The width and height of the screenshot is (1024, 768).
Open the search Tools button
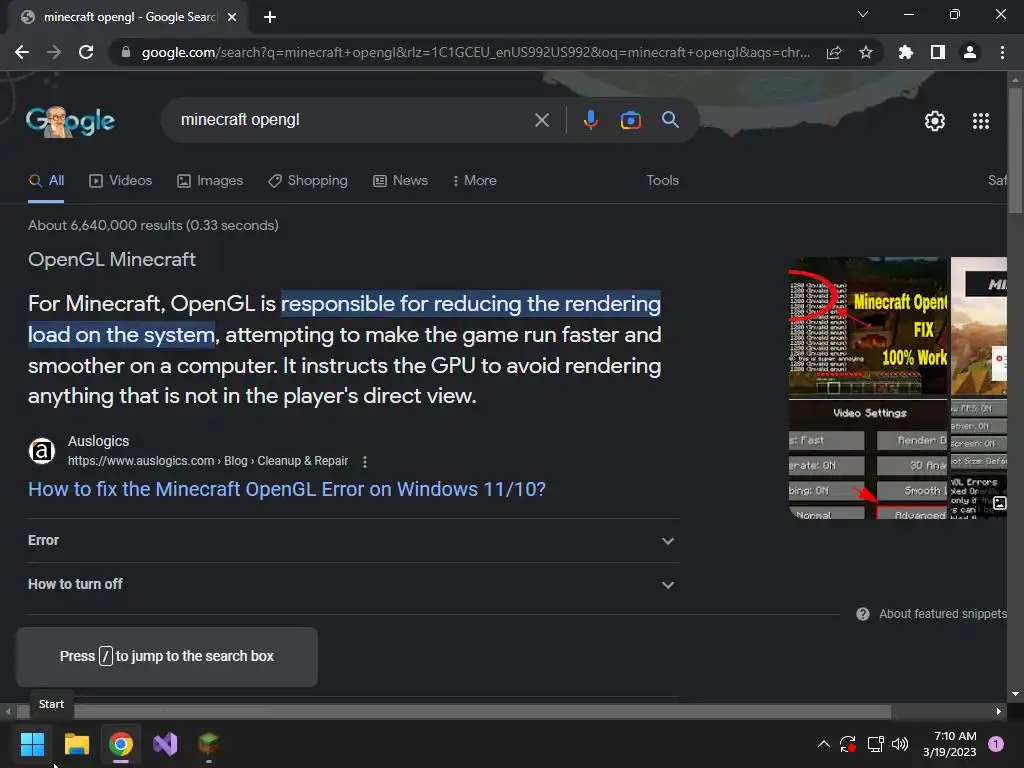point(662,181)
